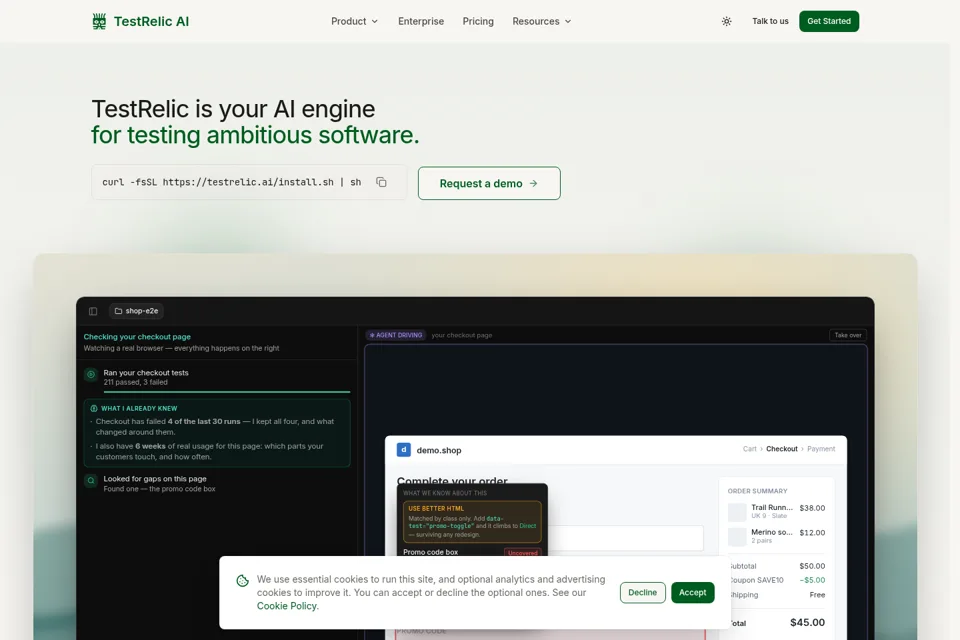Screen dimensions: 960x640
Task: Click the sidebar panel icon beside shop-e2e
Action: 93,311
